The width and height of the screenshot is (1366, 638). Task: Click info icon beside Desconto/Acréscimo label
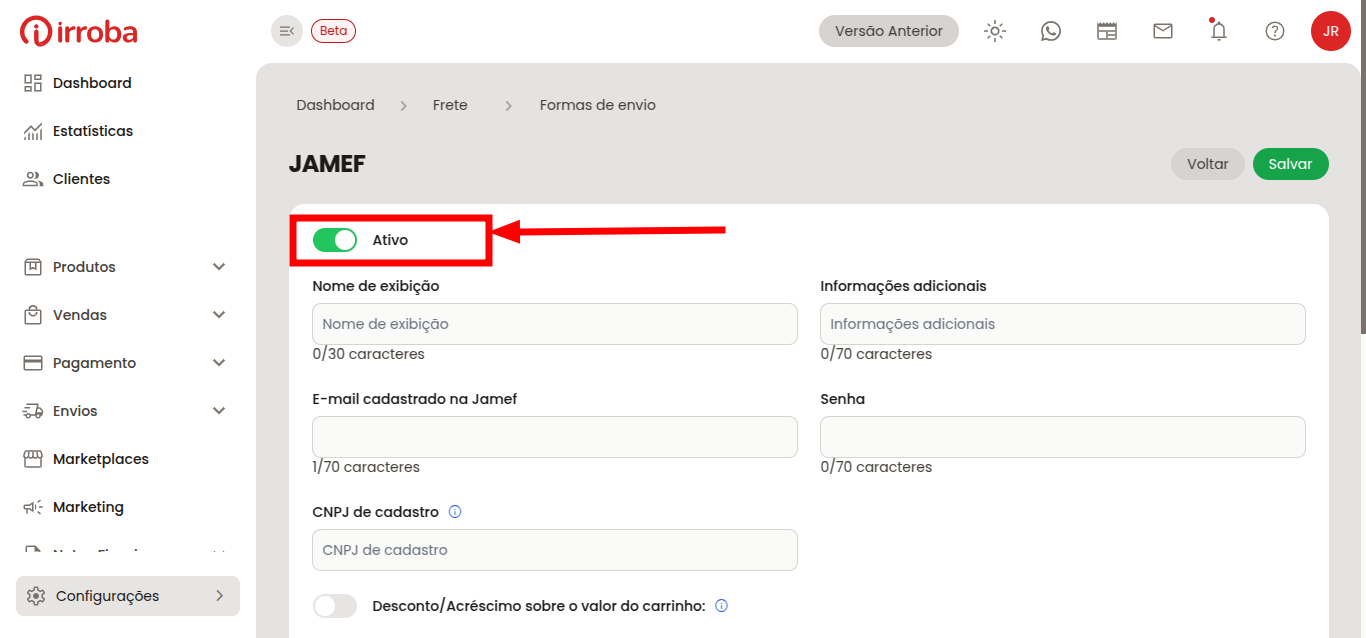click(722, 606)
